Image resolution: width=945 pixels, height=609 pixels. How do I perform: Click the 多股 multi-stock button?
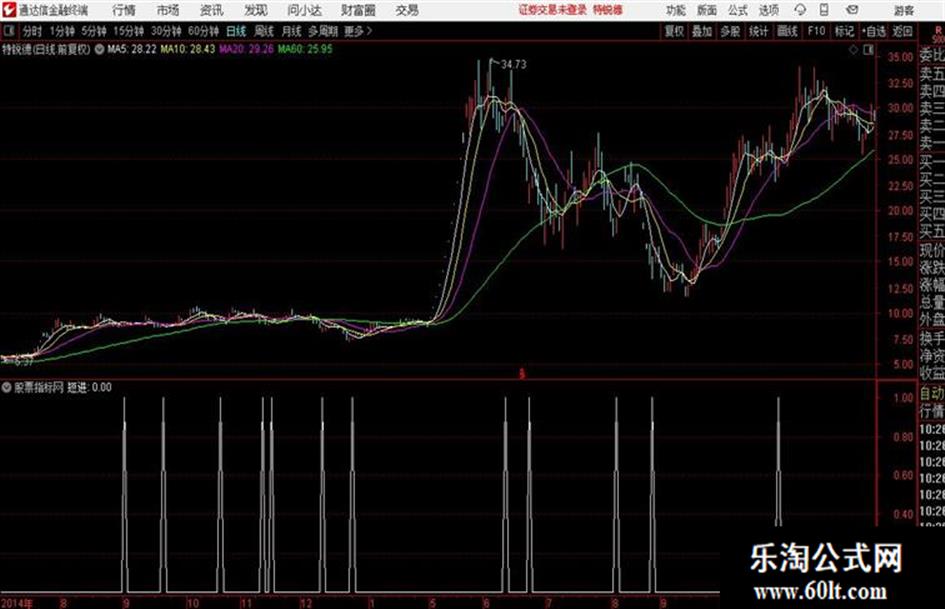730,31
